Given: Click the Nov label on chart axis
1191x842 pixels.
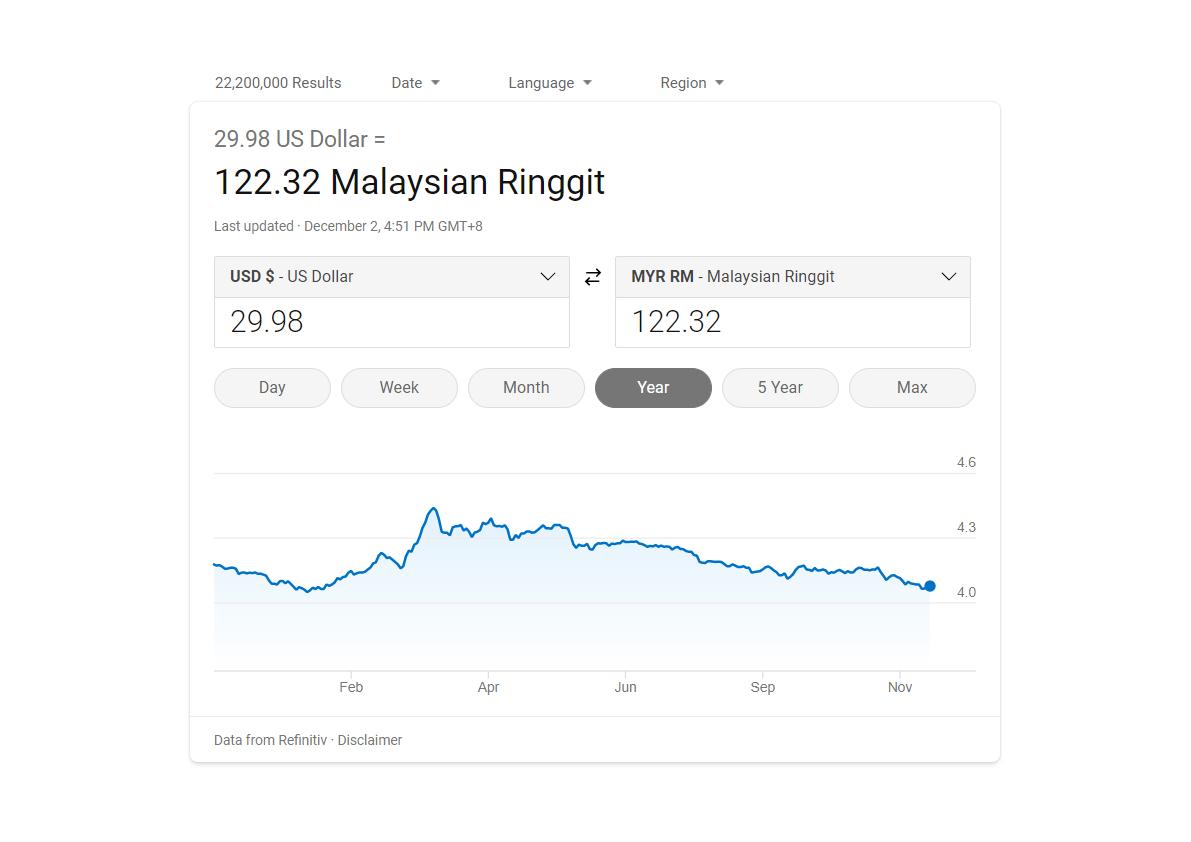Looking at the screenshot, I should point(900,687).
